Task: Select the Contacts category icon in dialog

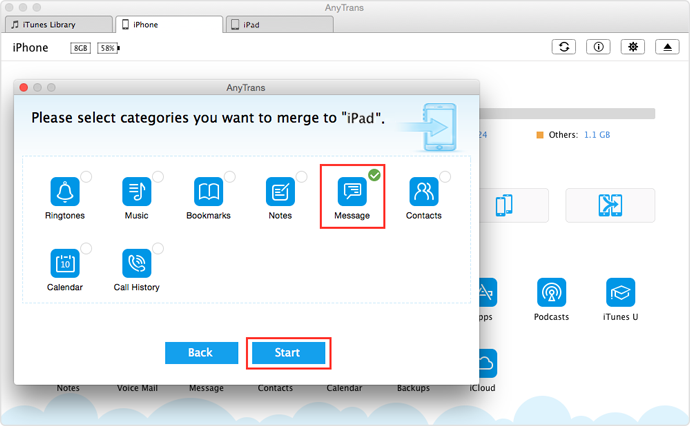Action: (x=424, y=191)
